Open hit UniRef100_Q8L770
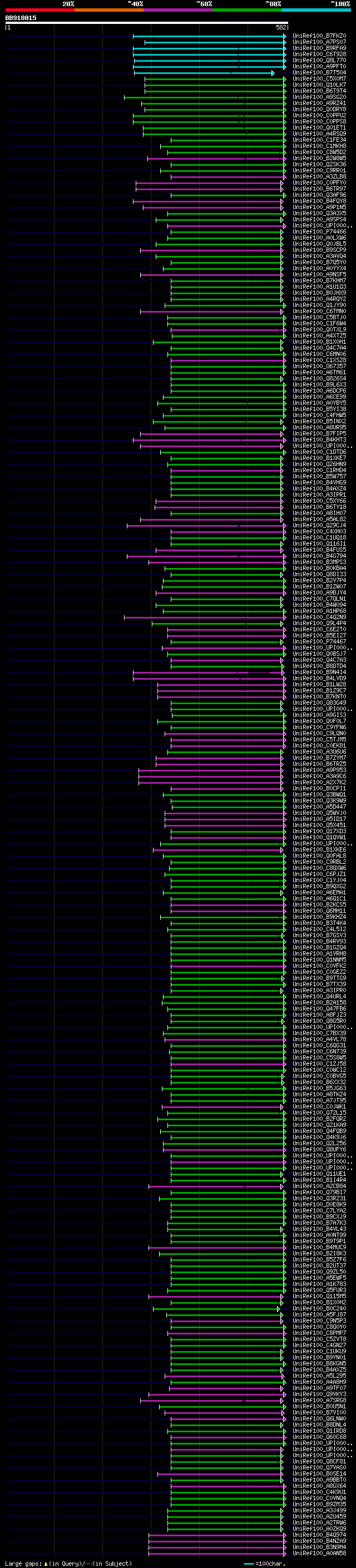 pyautogui.click(x=319, y=60)
